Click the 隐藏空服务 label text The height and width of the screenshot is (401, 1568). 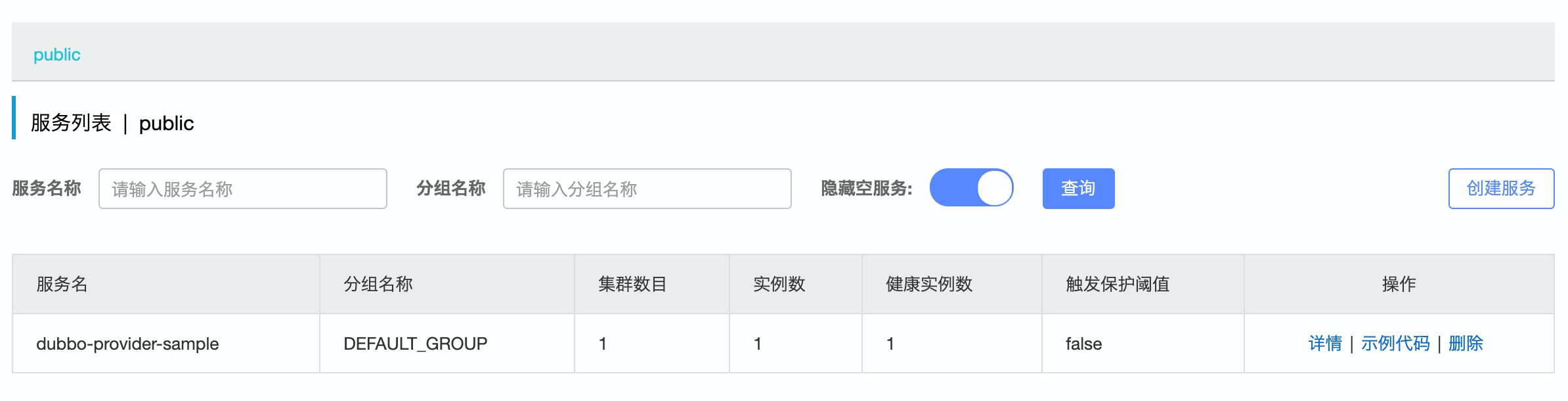(x=866, y=189)
